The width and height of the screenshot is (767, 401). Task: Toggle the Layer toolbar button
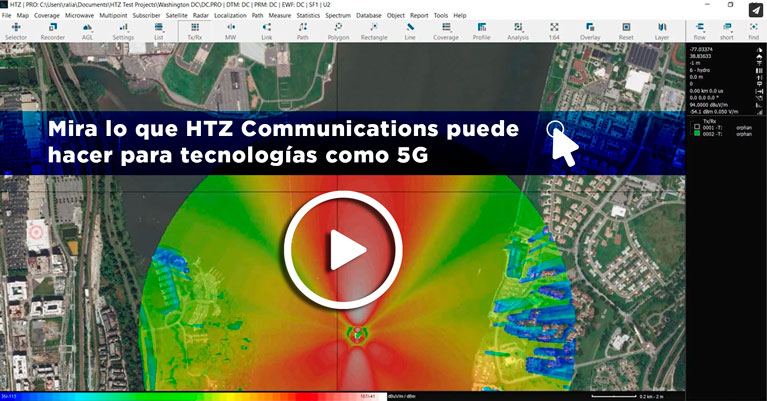(662, 31)
